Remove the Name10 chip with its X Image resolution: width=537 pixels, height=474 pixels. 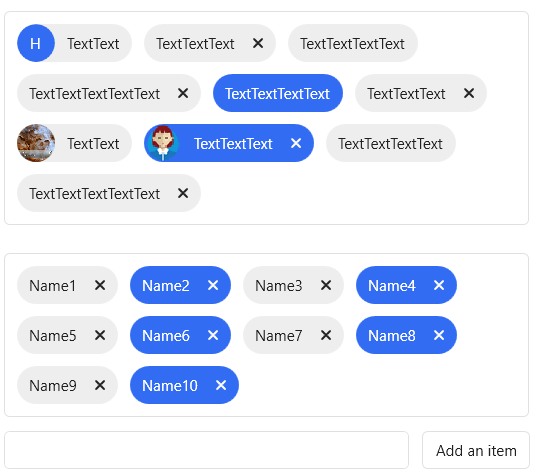point(221,385)
